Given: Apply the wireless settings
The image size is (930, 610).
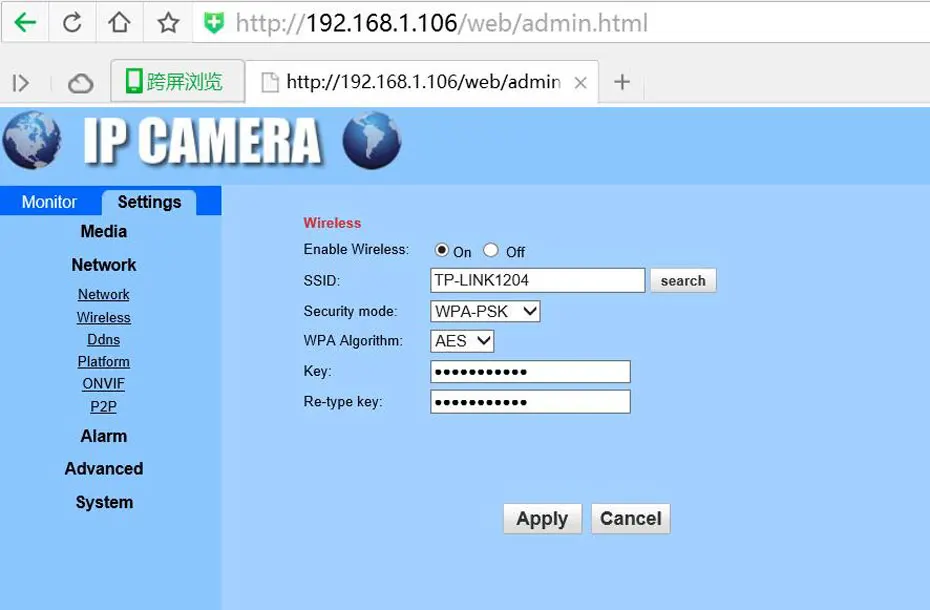Looking at the screenshot, I should (542, 519).
